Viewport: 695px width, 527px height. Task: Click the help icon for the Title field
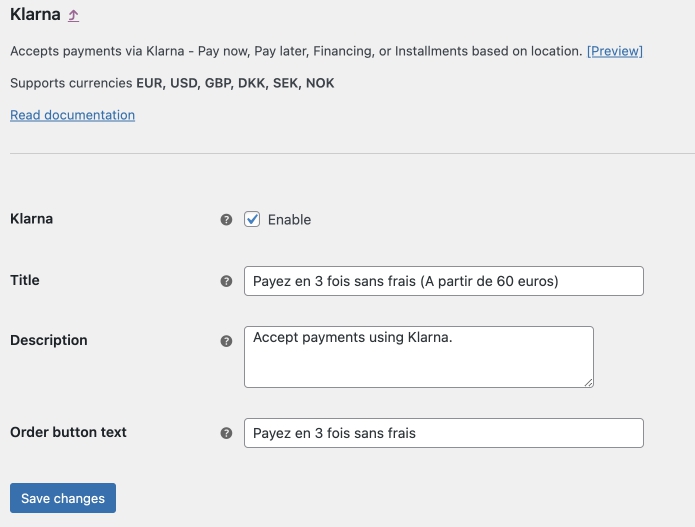(x=226, y=281)
